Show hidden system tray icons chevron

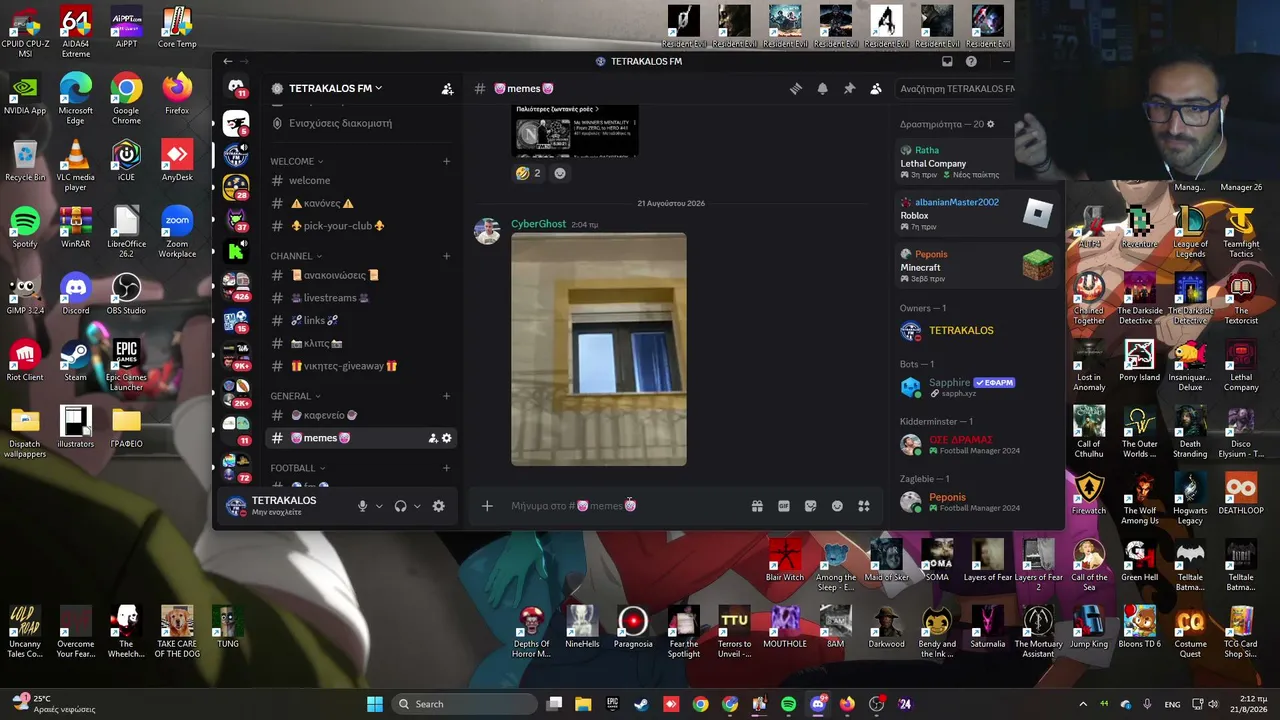coord(1082,704)
